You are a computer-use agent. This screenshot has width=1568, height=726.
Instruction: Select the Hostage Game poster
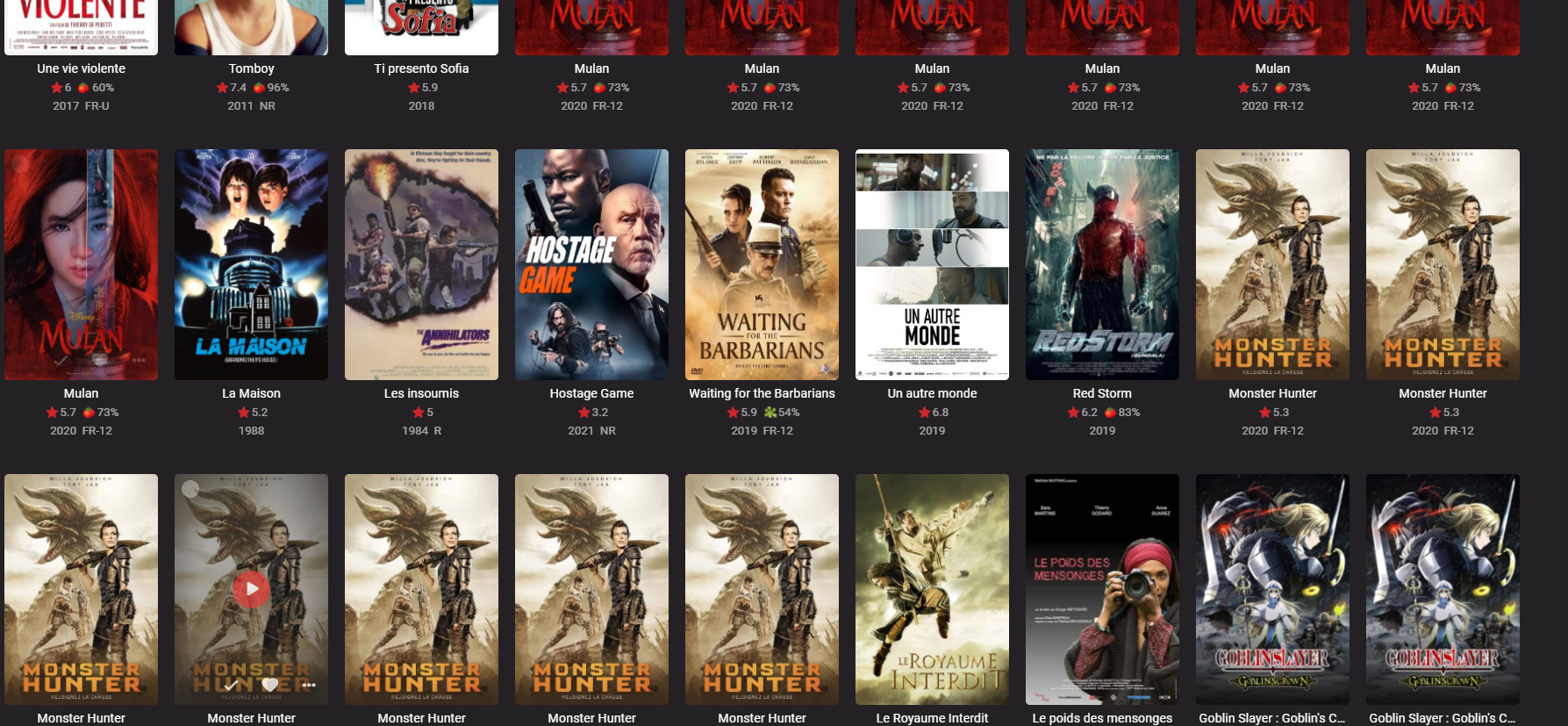[591, 264]
